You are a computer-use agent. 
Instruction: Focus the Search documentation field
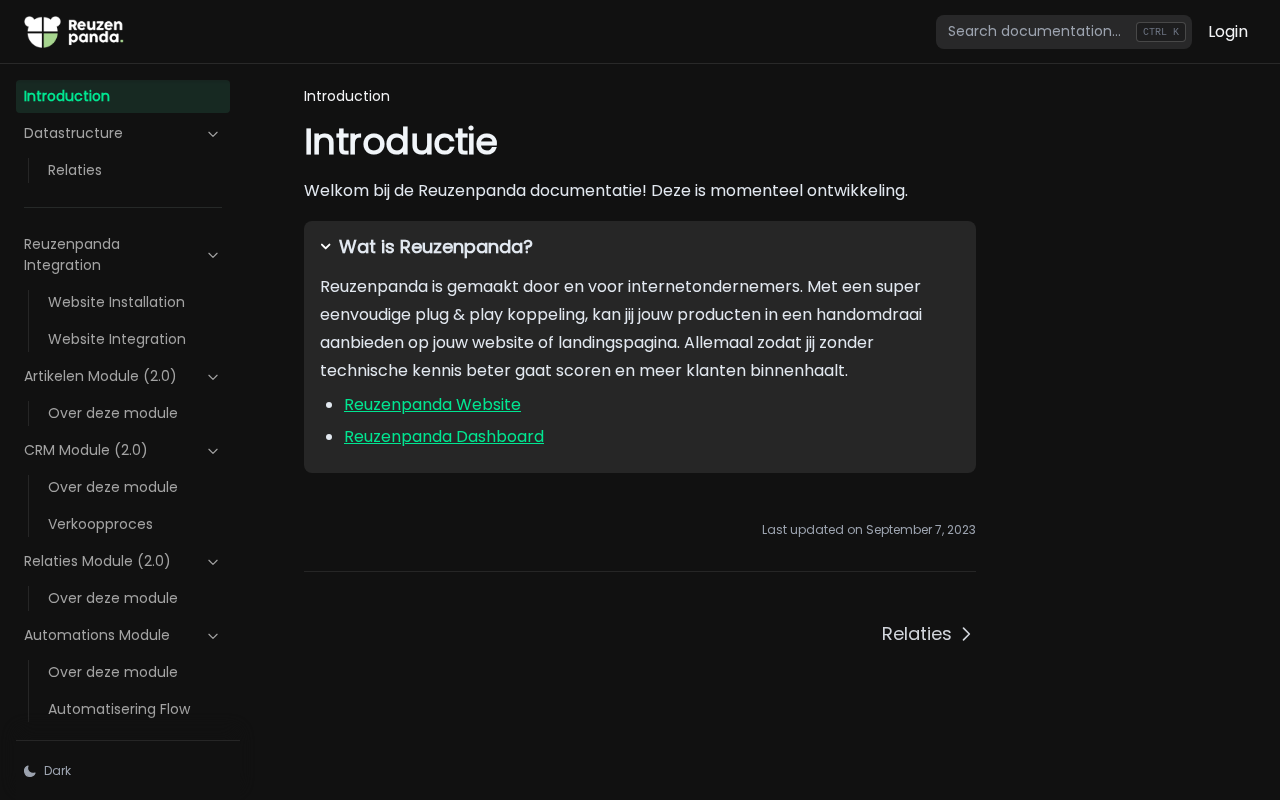1035,32
